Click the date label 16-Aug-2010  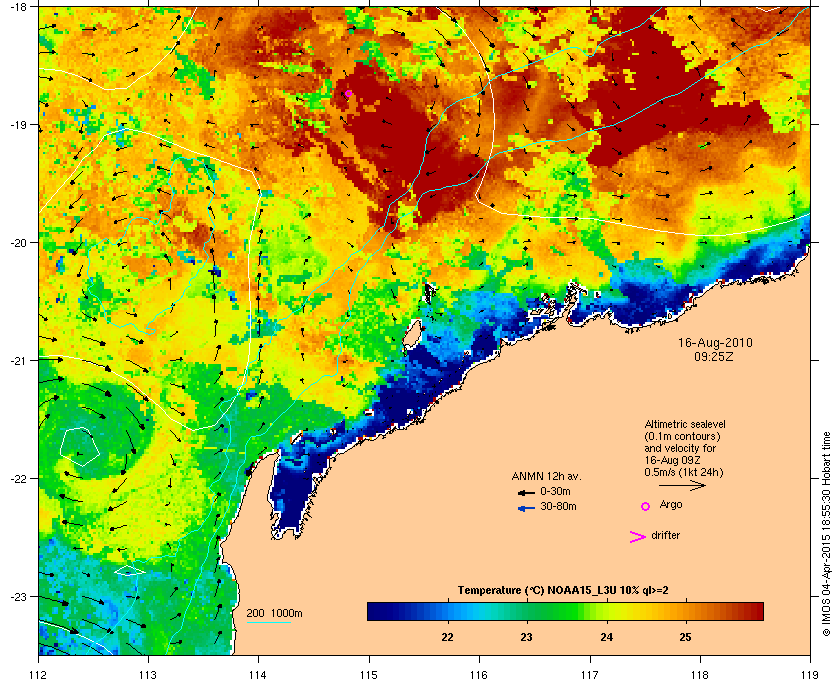pyautogui.click(x=715, y=343)
